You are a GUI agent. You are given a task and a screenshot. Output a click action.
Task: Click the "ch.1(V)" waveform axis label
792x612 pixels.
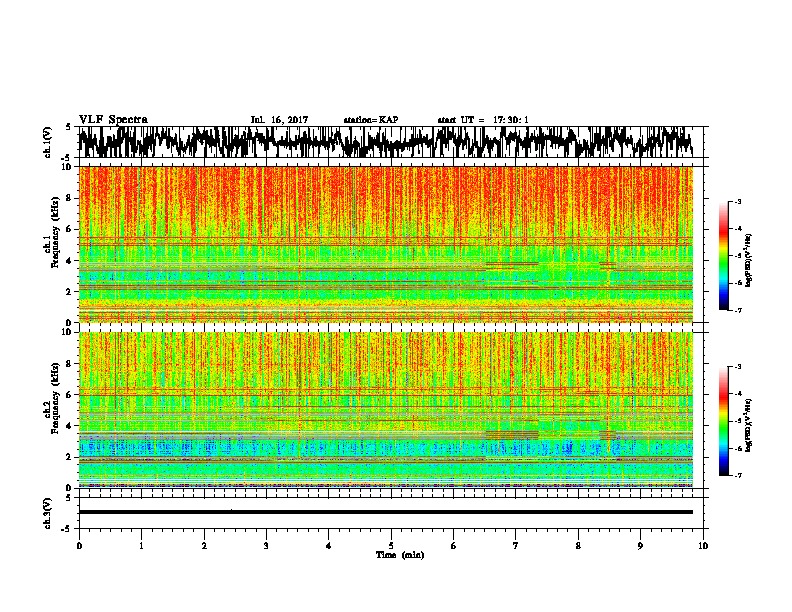[x=47, y=141]
